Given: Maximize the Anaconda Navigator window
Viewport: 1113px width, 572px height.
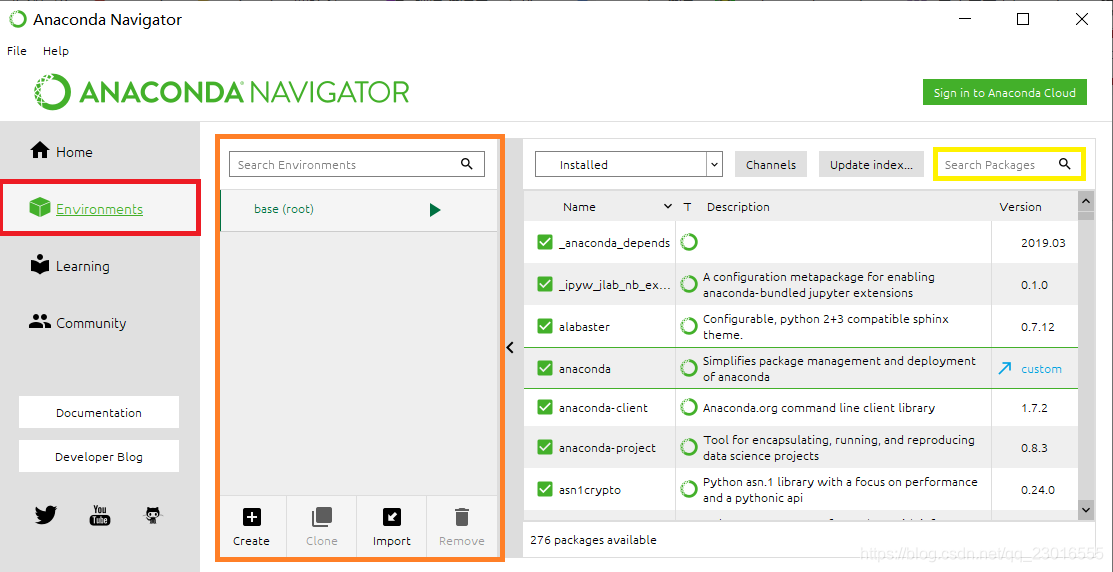Looking at the screenshot, I should [1023, 20].
